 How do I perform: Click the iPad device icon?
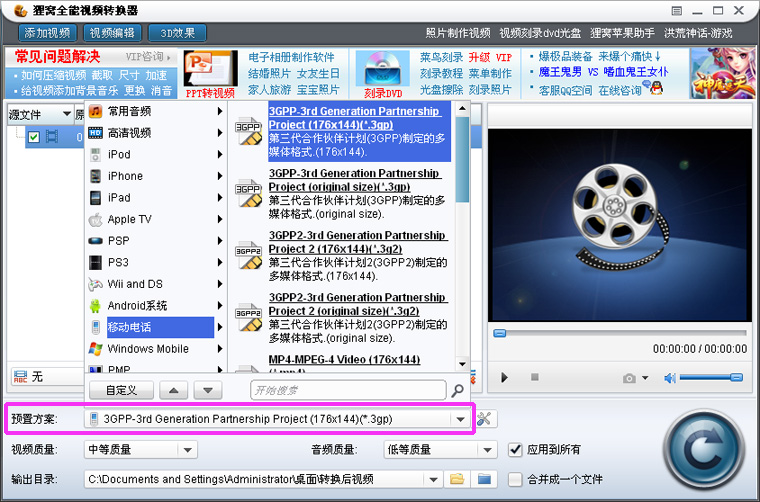point(96,198)
